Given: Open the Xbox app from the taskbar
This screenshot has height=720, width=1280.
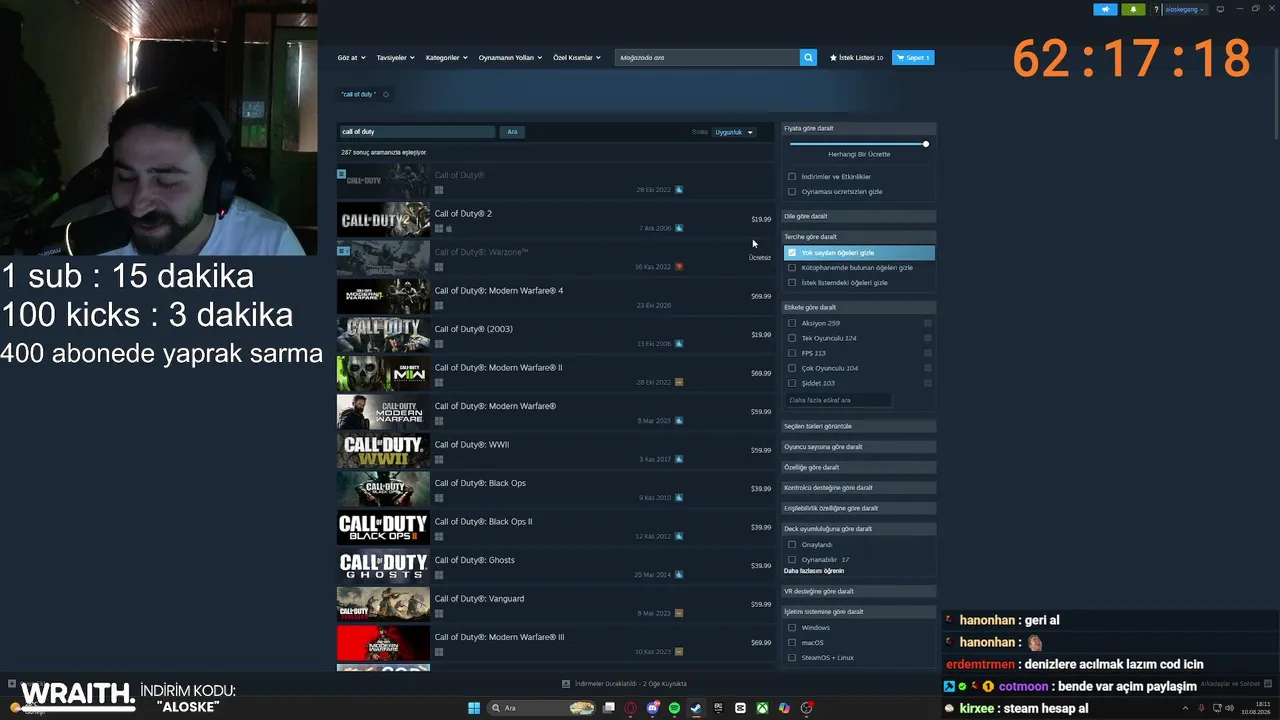Looking at the screenshot, I should click(762, 708).
